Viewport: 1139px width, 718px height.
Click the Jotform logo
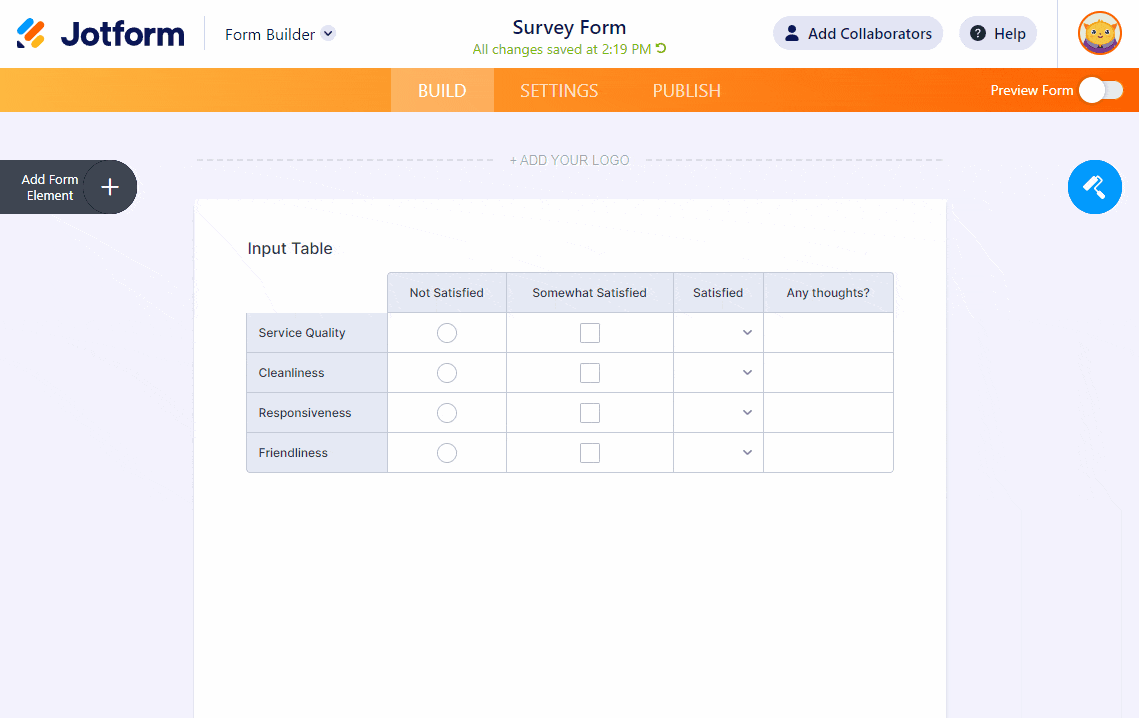pyautogui.click(x=101, y=34)
